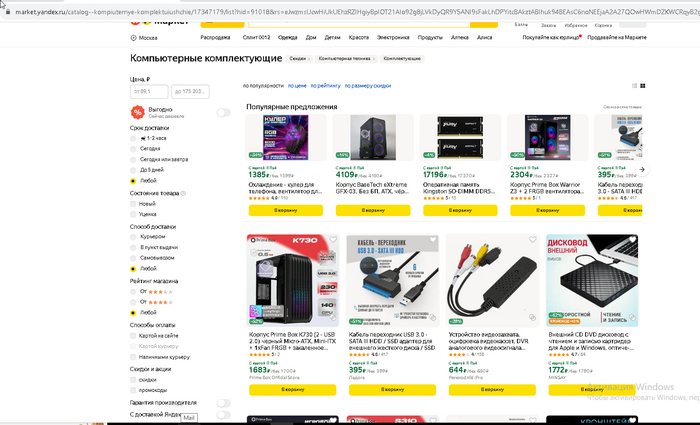This screenshot has width=700, height=425.
Task: Select store rating from four stars
Action: 133,303
